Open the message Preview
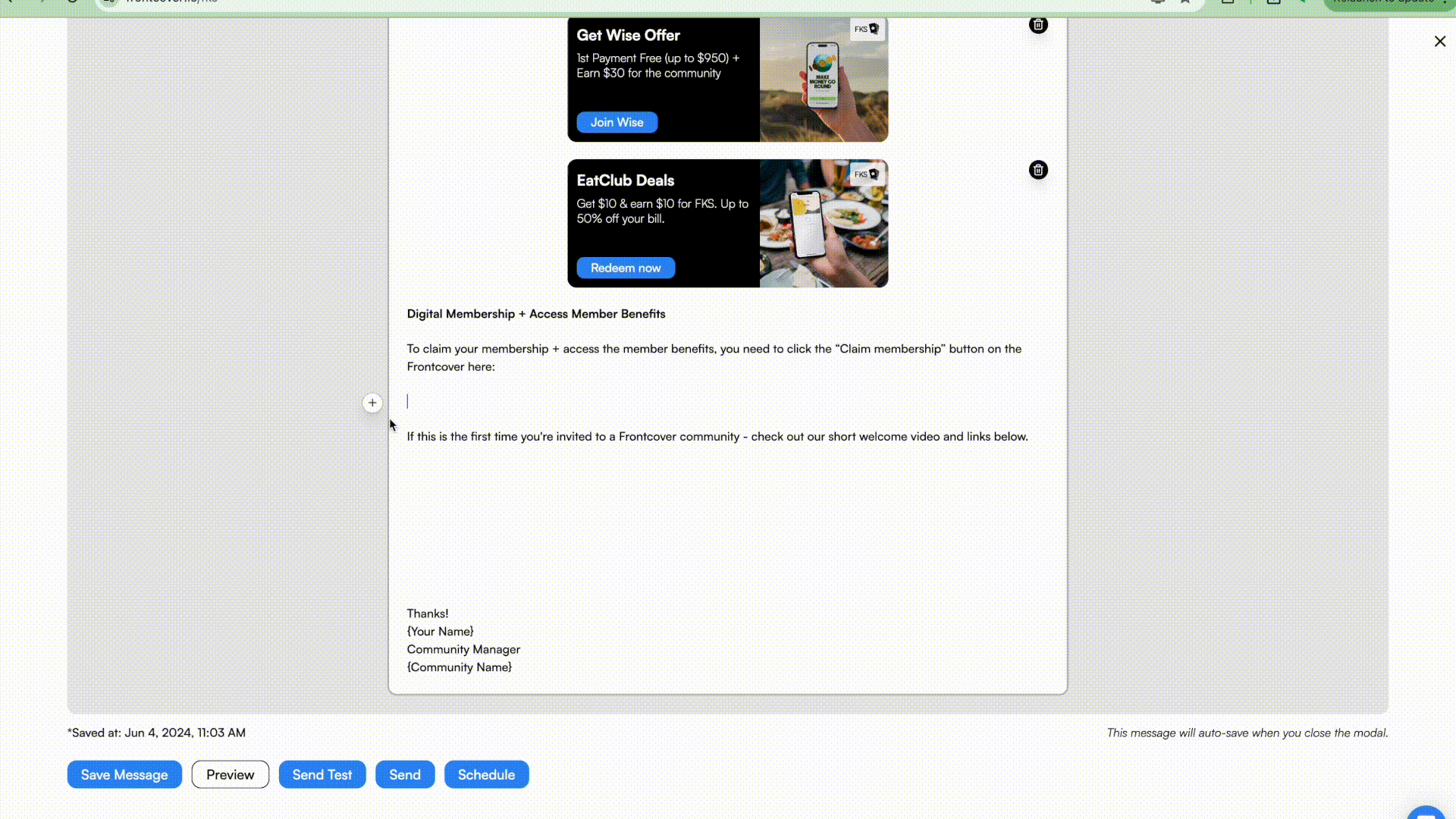The width and height of the screenshot is (1456, 819). pyautogui.click(x=230, y=774)
